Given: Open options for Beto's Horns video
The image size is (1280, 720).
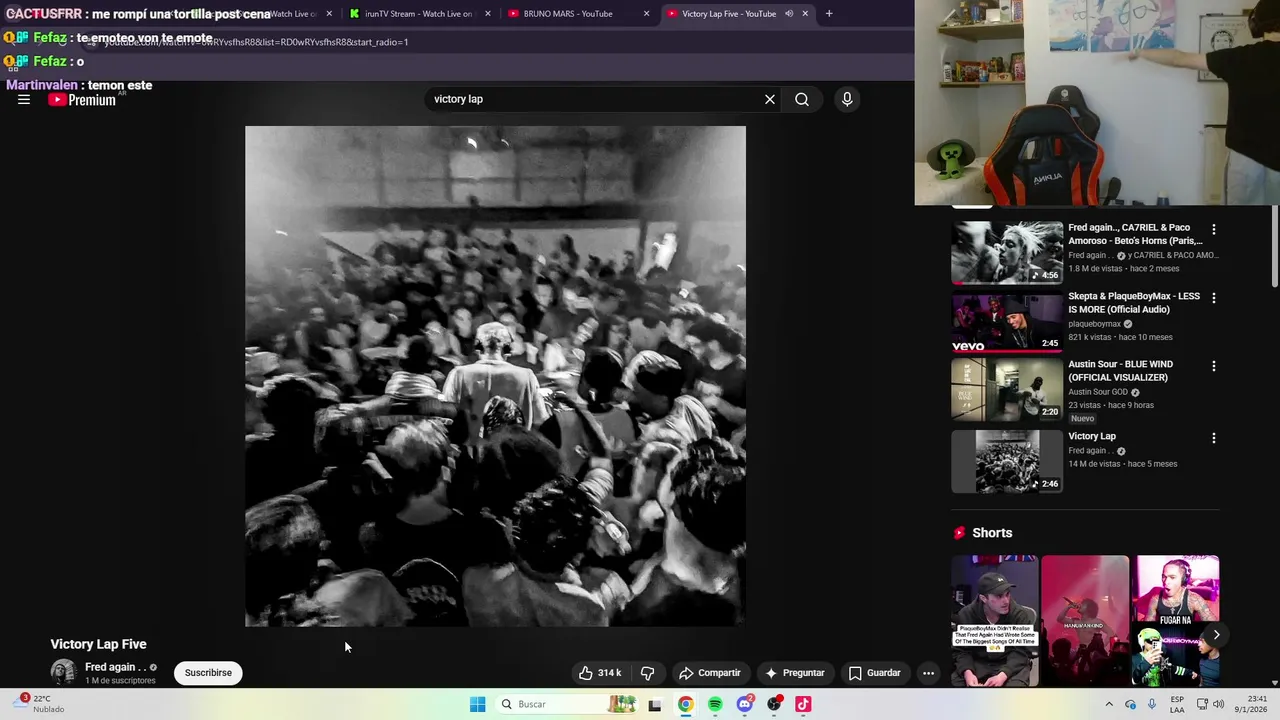Looking at the screenshot, I should [1214, 230].
